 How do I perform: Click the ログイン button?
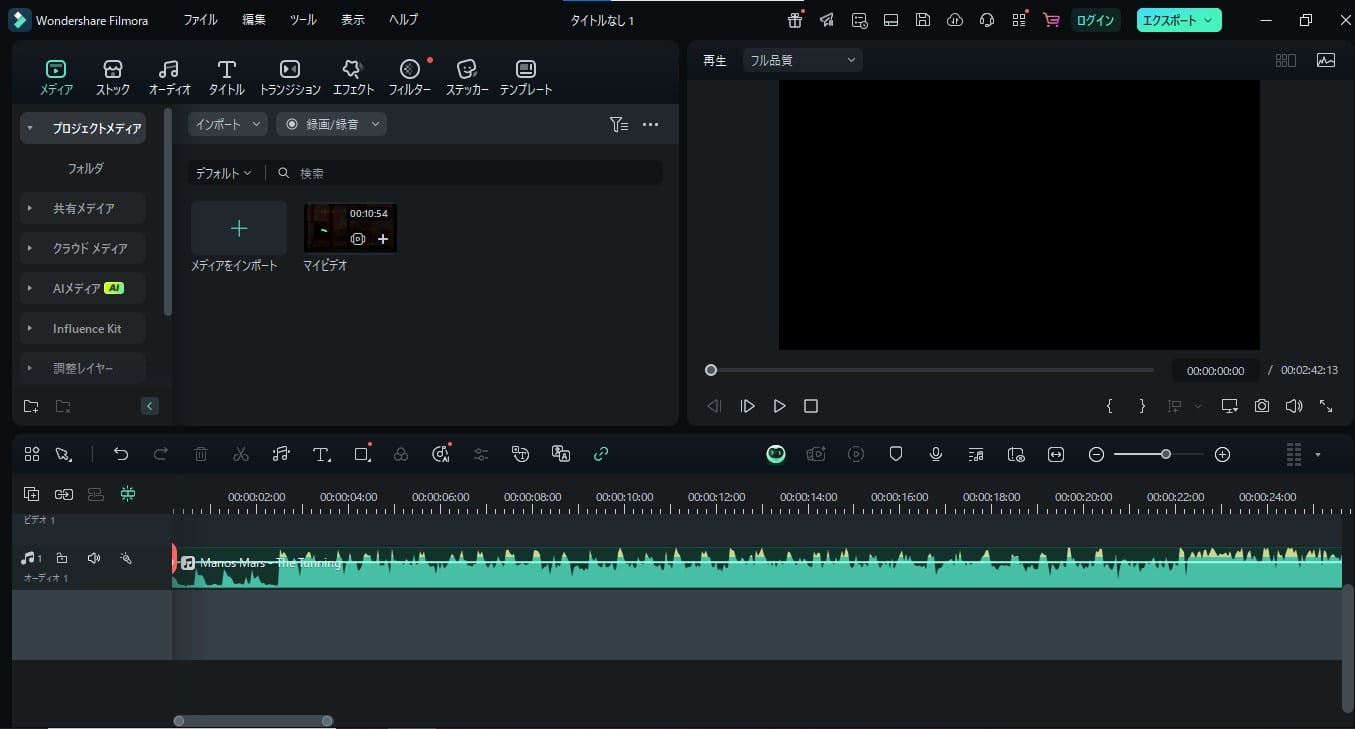(x=1095, y=20)
